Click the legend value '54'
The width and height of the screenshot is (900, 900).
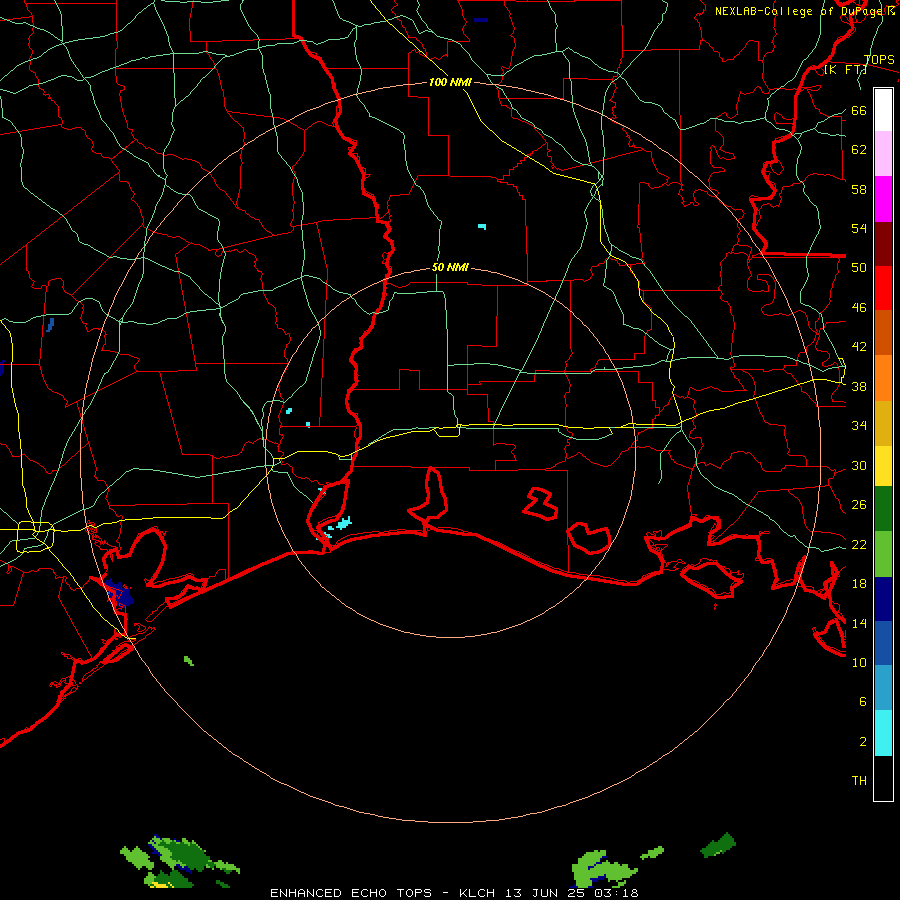[x=859, y=228]
